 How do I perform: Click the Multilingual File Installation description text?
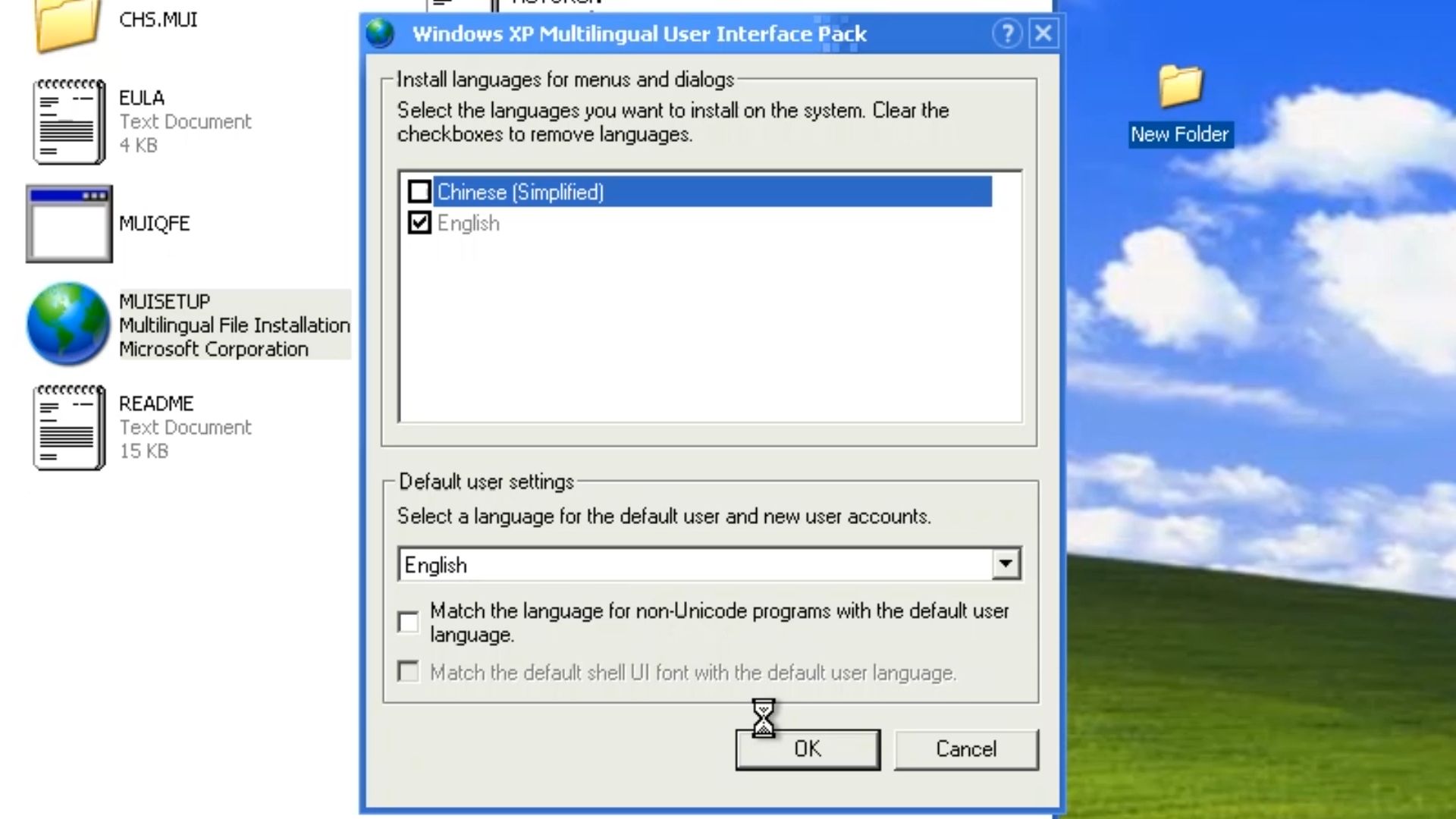click(234, 325)
